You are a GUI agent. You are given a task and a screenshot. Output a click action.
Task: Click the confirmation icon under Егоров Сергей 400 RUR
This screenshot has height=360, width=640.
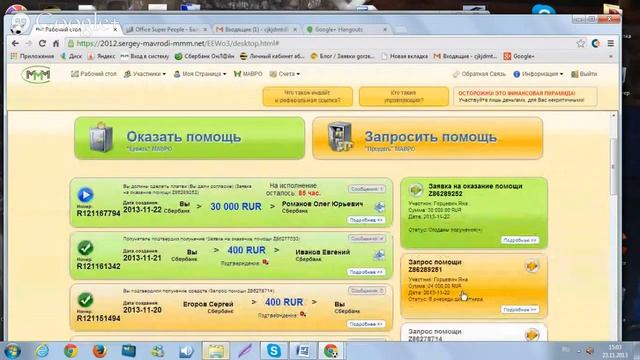point(303,314)
